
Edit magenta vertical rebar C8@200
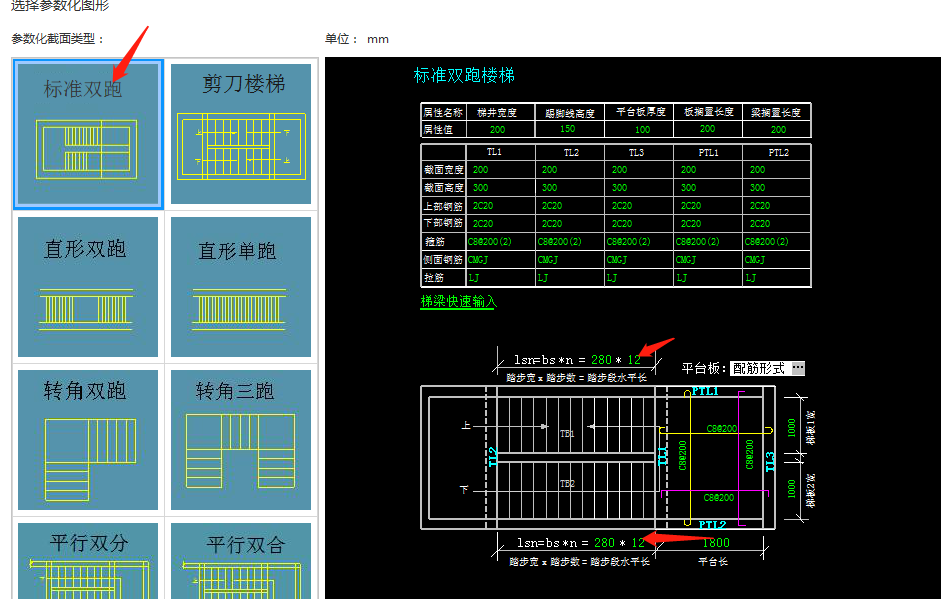(750, 454)
